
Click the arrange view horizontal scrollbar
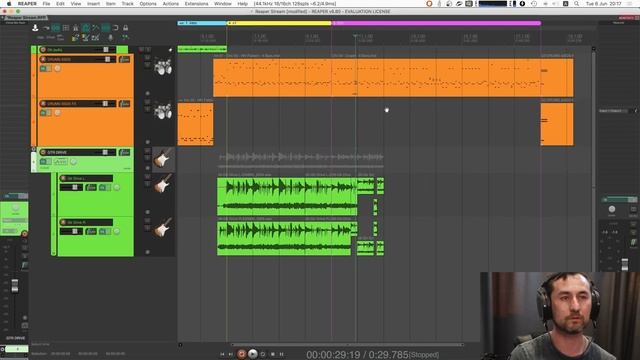[347, 344]
